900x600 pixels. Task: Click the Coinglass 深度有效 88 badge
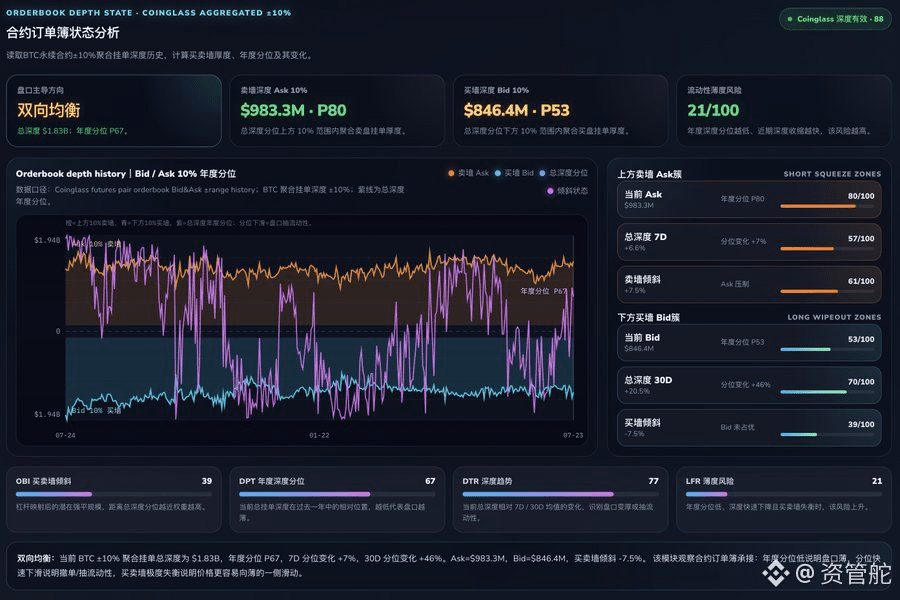tap(835, 19)
